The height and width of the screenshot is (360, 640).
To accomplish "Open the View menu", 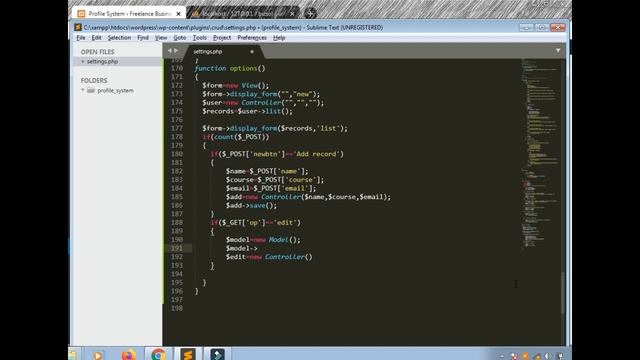I will point(161,38).
